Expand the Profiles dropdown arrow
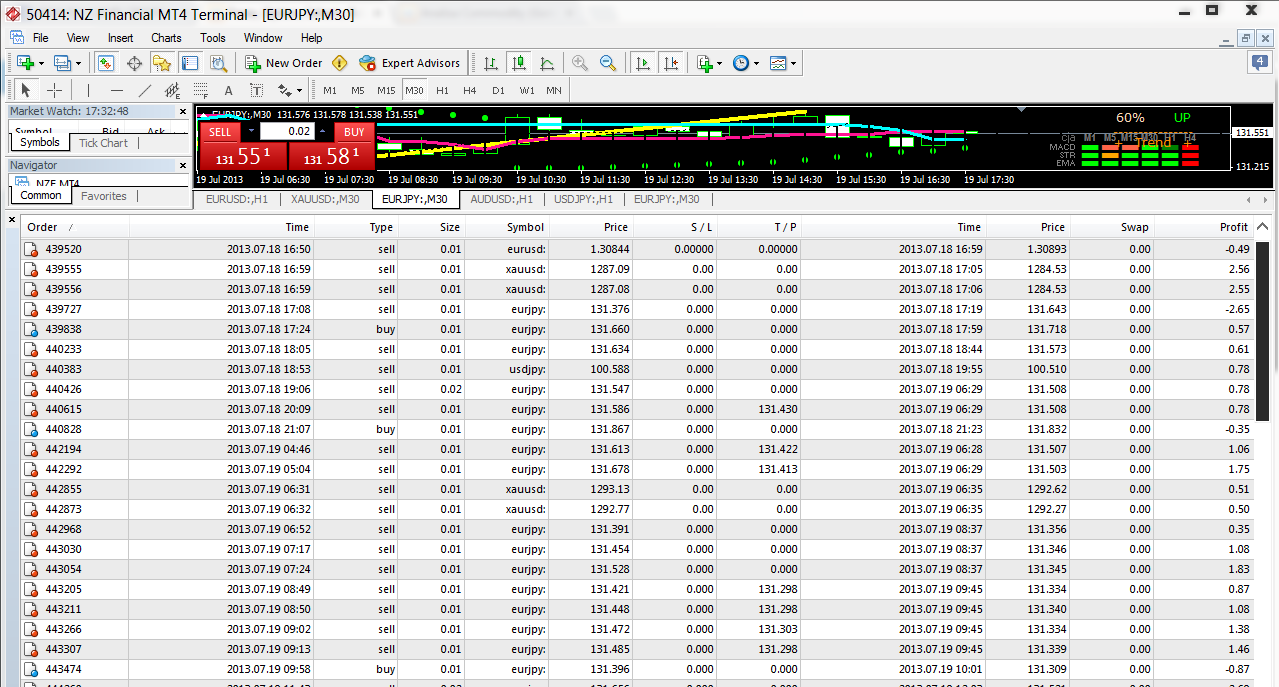Screen dimensions: 1279x687 click(78, 63)
